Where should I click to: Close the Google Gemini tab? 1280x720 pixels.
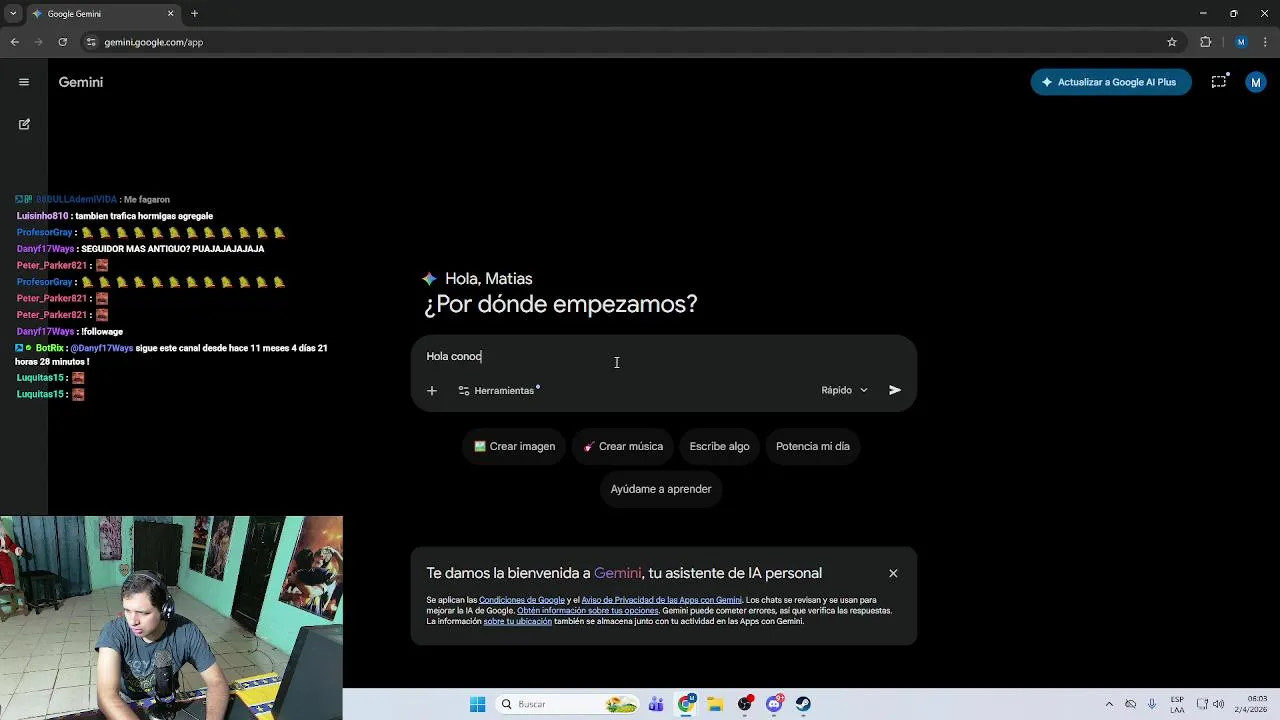[170, 14]
